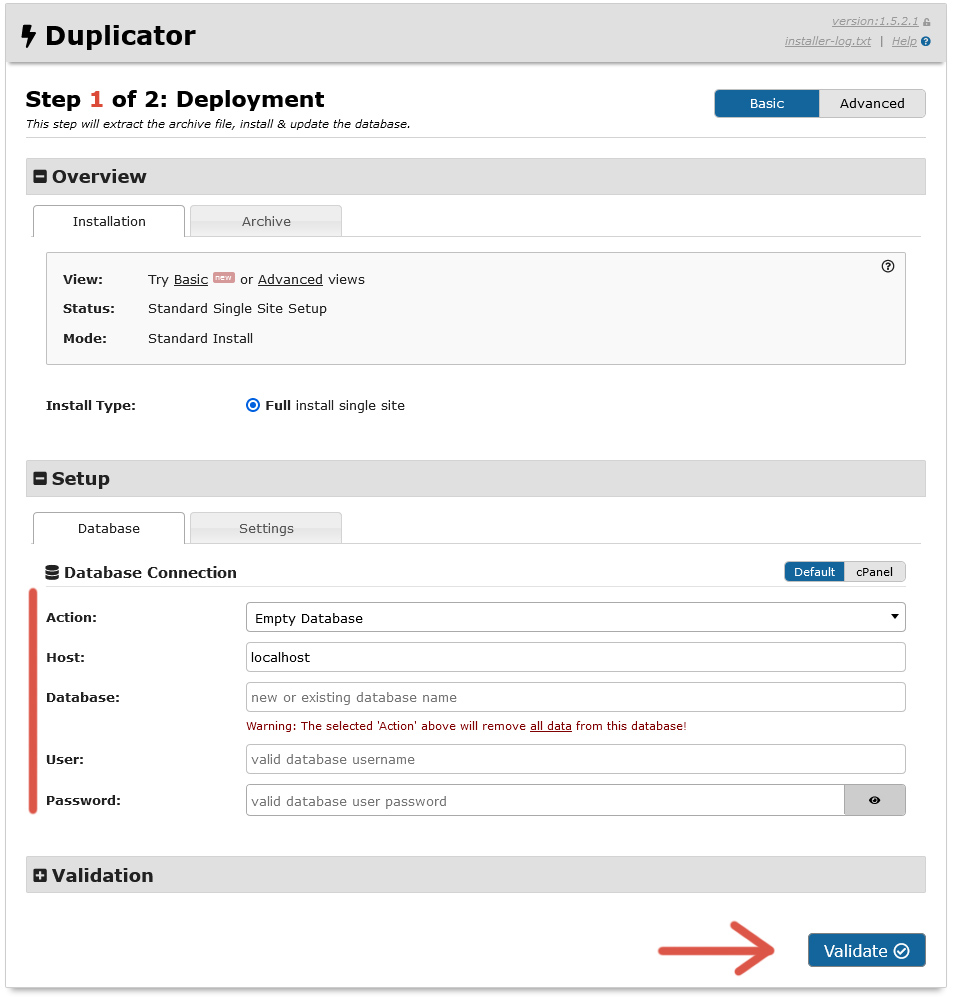Image resolution: width=955 pixels, height=997 pixels.
Task: Select cPanel database connection mode
Action: click(x=874, y=572)
